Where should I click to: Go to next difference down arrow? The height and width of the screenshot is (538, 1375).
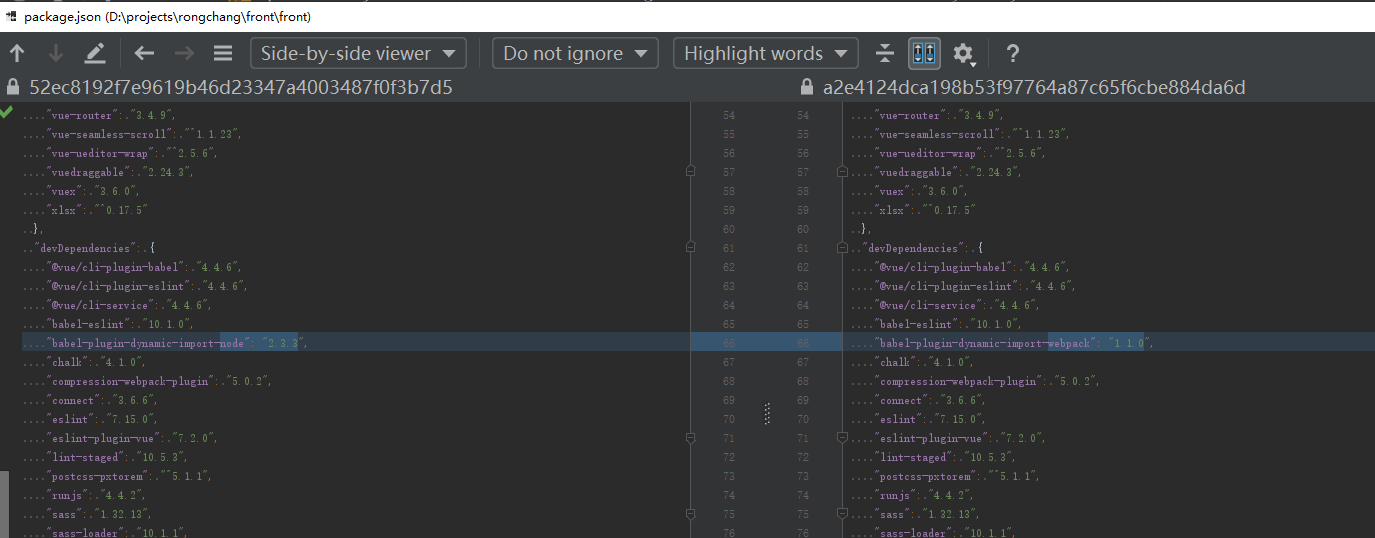(56, 54)
